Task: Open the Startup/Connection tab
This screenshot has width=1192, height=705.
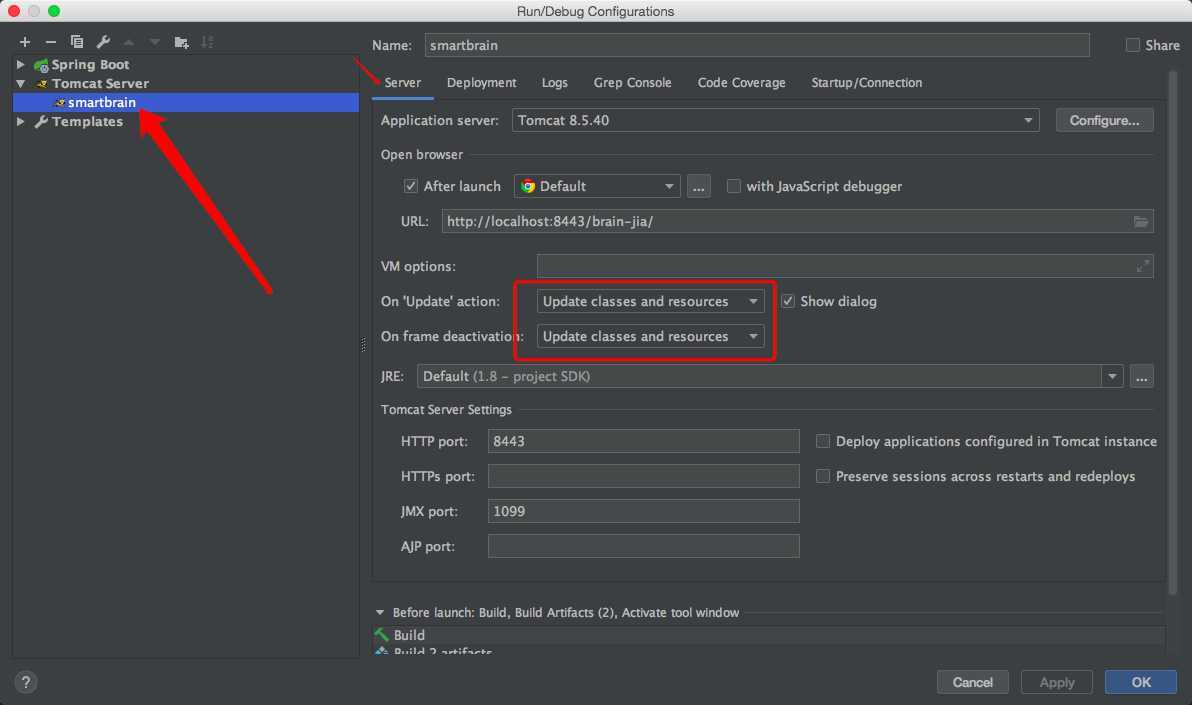Action: (867, 83)
